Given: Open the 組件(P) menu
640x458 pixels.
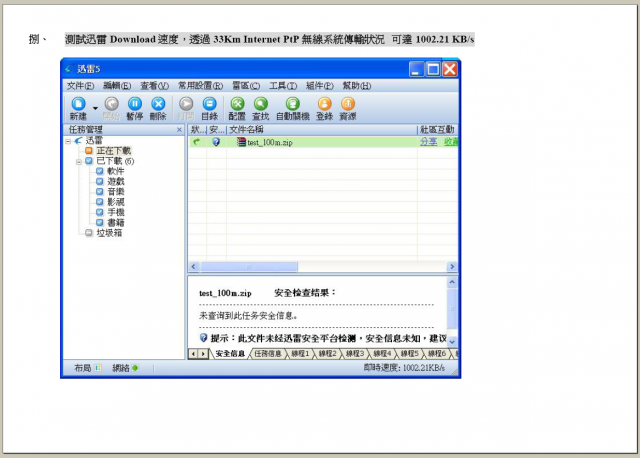Looking at the screenshot, I should 320,86.
